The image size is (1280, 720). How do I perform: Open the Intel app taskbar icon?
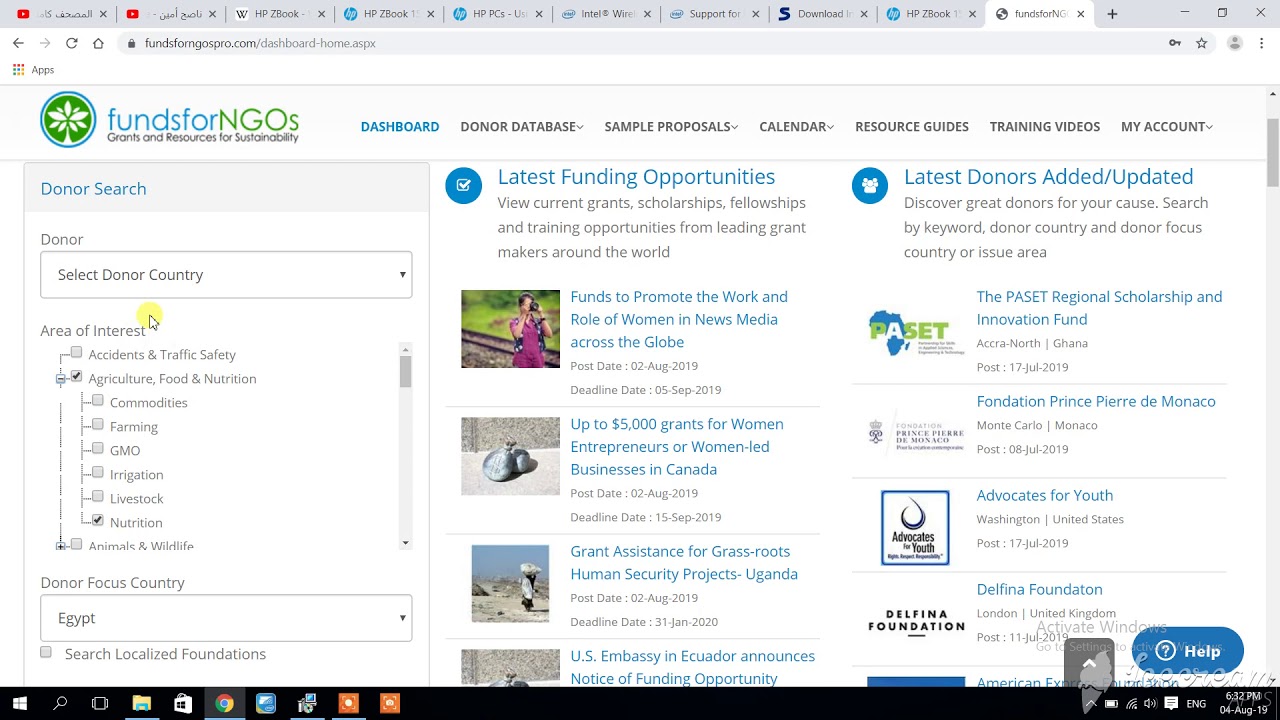[266, 704]
